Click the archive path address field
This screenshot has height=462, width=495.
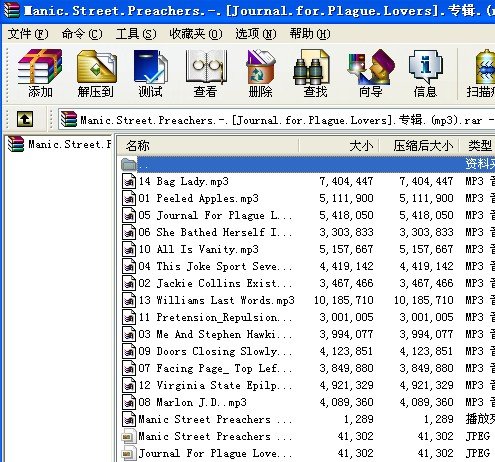[x=277, y=120]
